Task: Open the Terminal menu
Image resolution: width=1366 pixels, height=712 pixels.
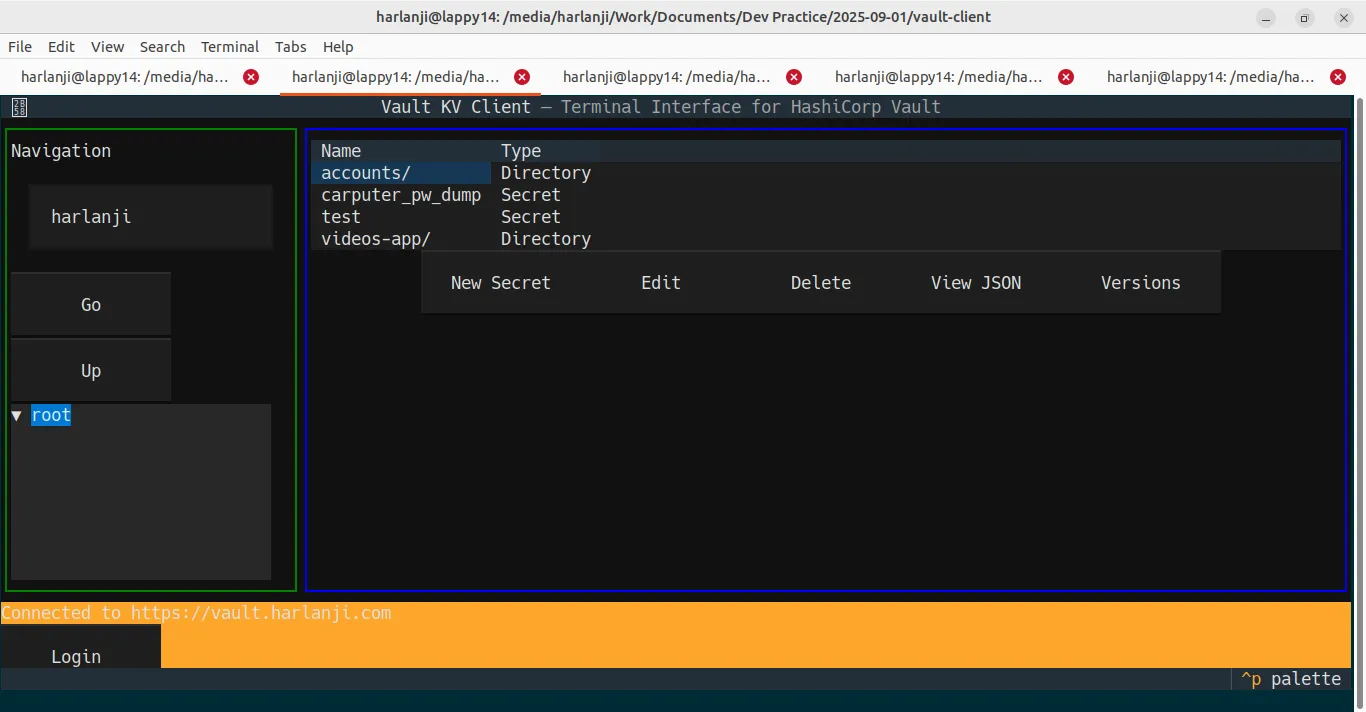Action: tap(229, 47)
